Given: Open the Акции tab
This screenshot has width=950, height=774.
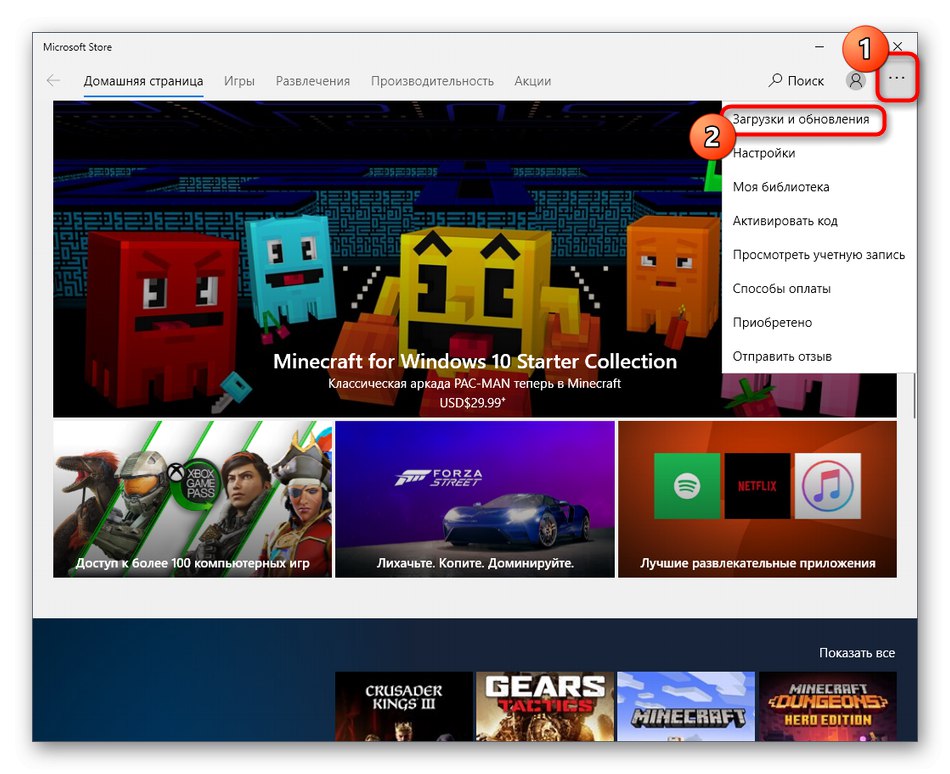Looking at the screenshot, I should [x=533, y=81].
